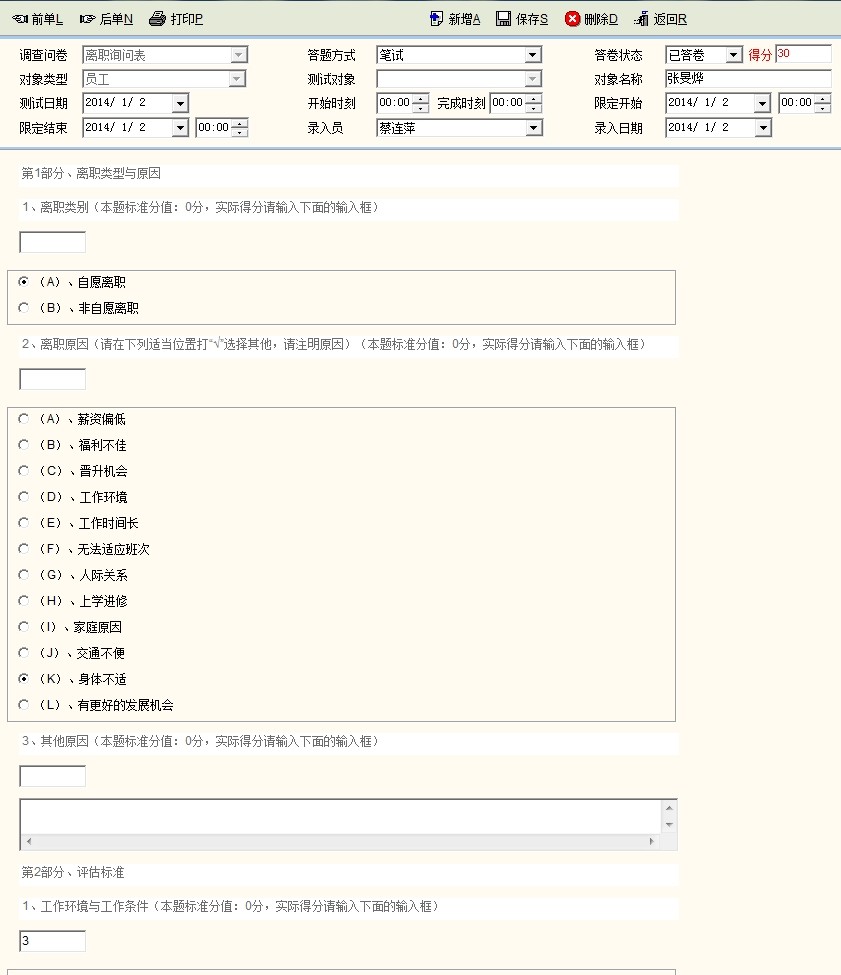Click the horizontal scrollbar right arrow
This screenshot has height=975, width=841.
pos(653,842)
